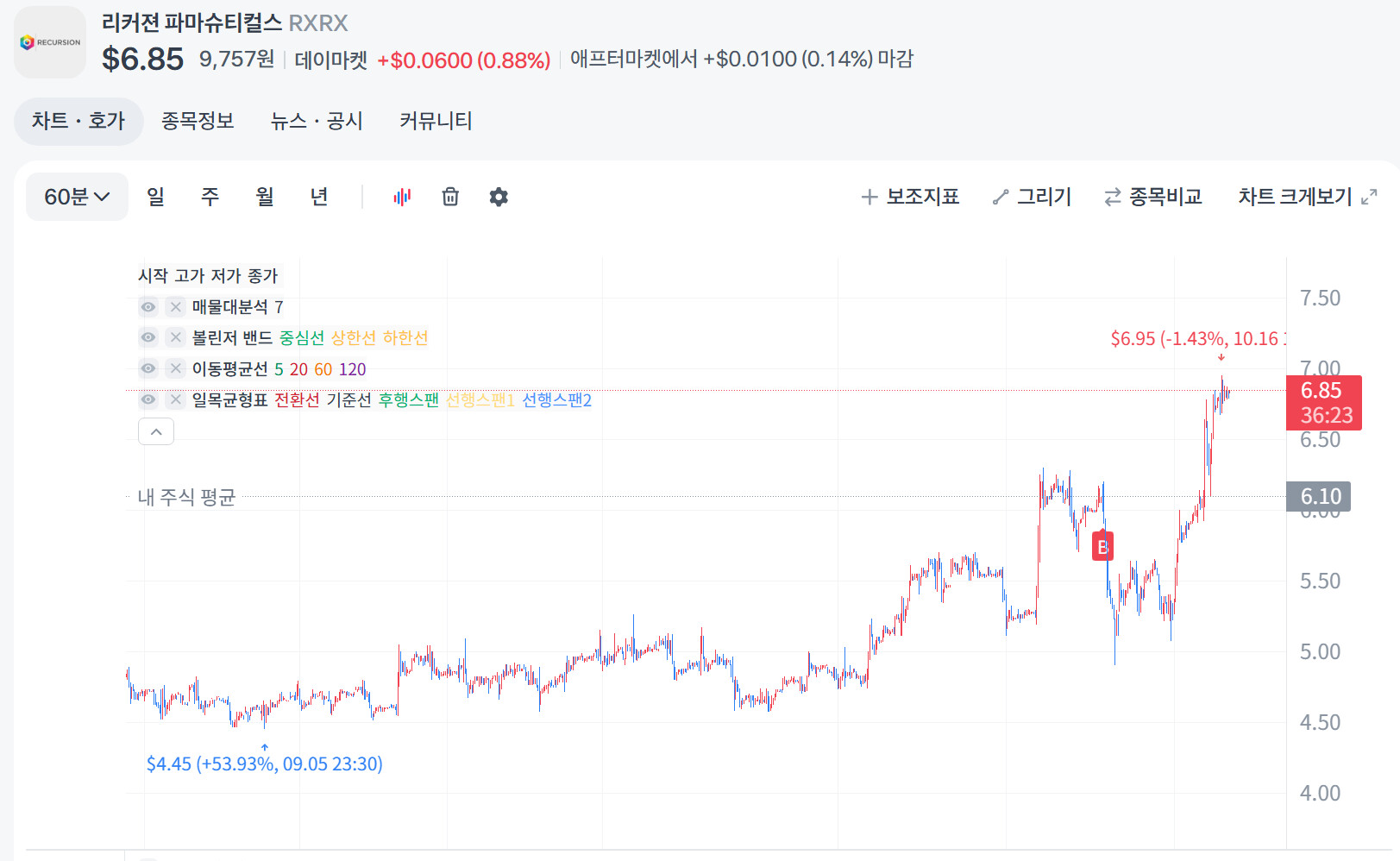Click the trash can delete icon

pyautogui.click(x=450, y=197)
